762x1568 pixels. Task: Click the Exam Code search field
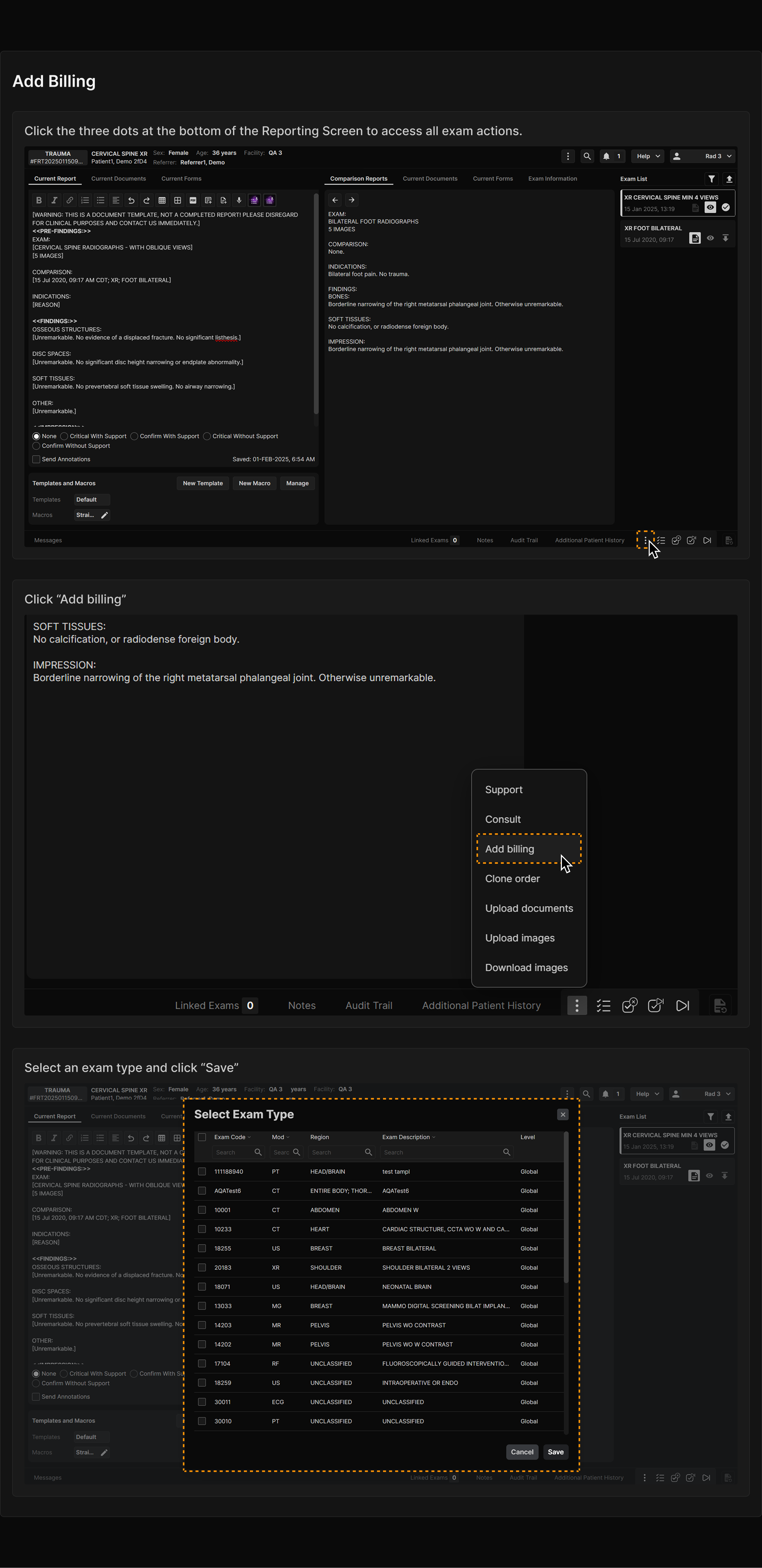tap(238, 1152)
